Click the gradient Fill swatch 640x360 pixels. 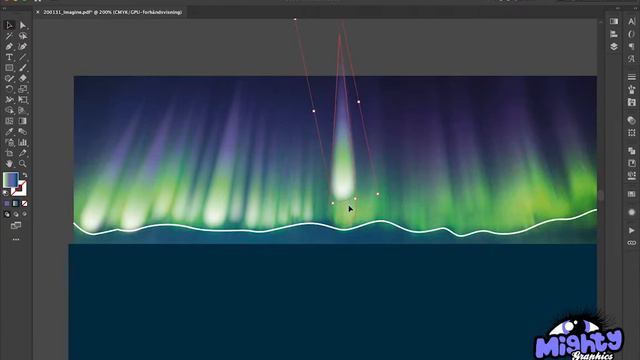[x=10, y=180]
